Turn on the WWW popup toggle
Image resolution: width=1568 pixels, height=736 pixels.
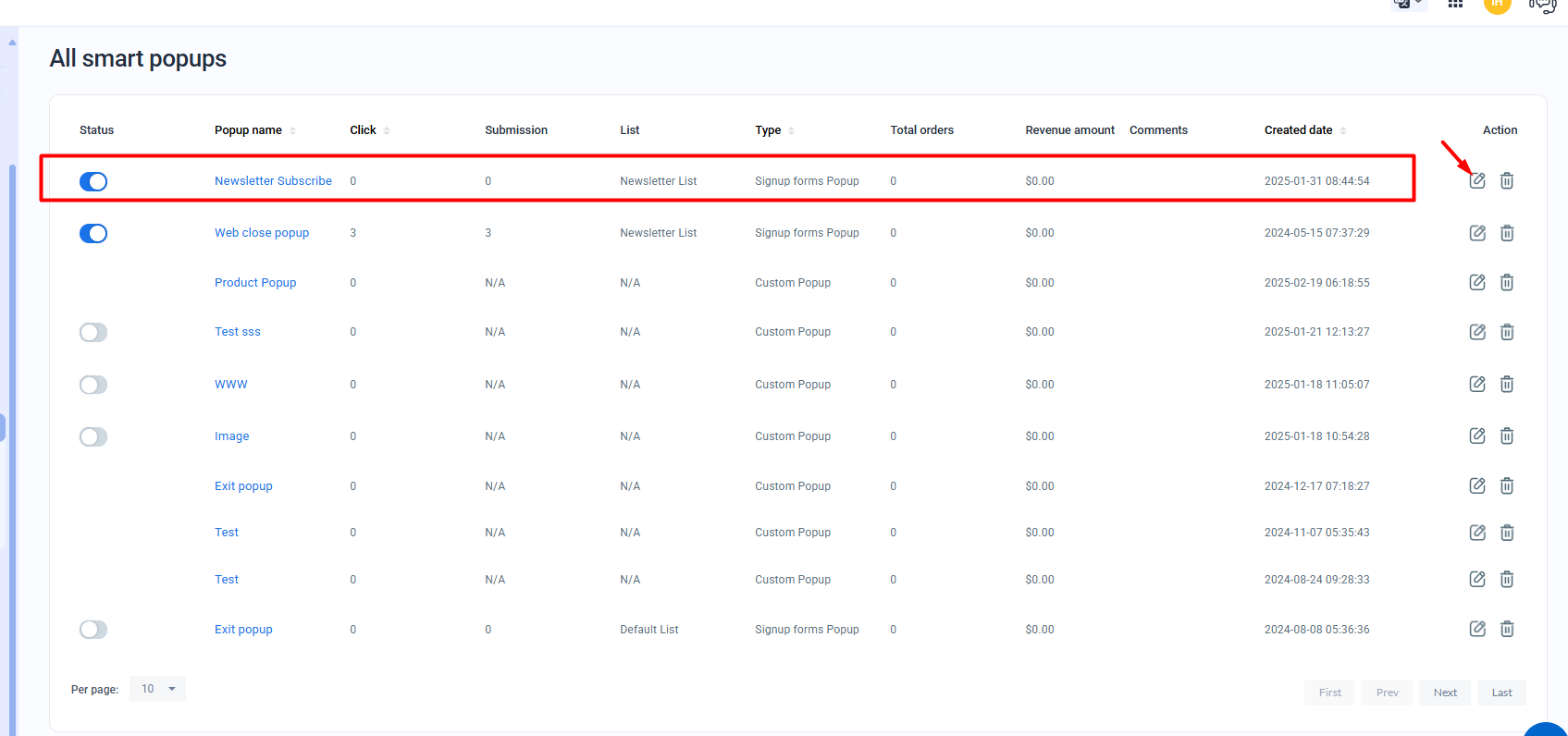(x=93, y=385)
